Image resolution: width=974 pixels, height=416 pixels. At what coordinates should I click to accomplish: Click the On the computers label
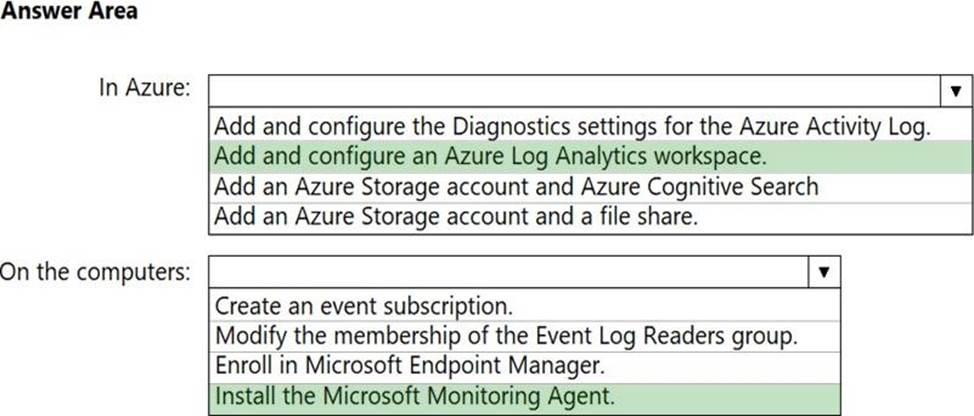pos(95,271)
